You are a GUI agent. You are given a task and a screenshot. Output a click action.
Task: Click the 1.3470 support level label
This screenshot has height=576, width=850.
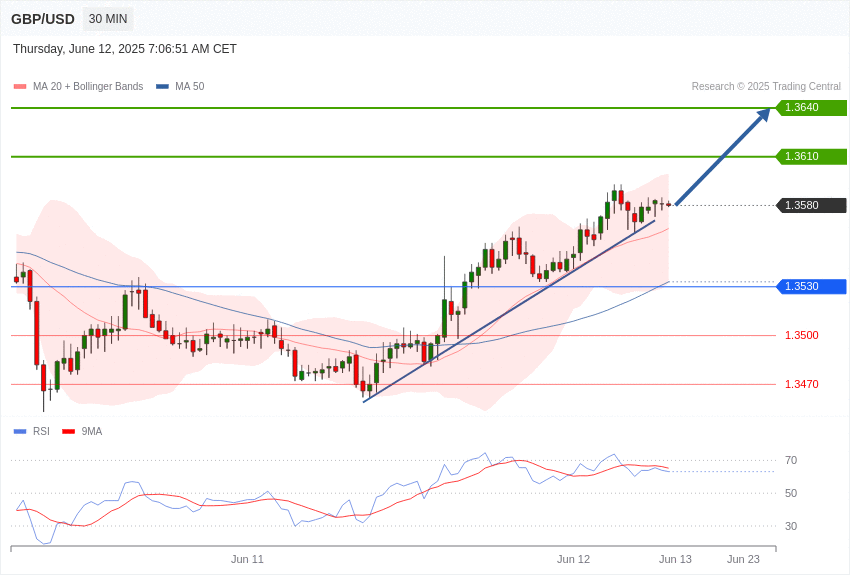(802, 384)
